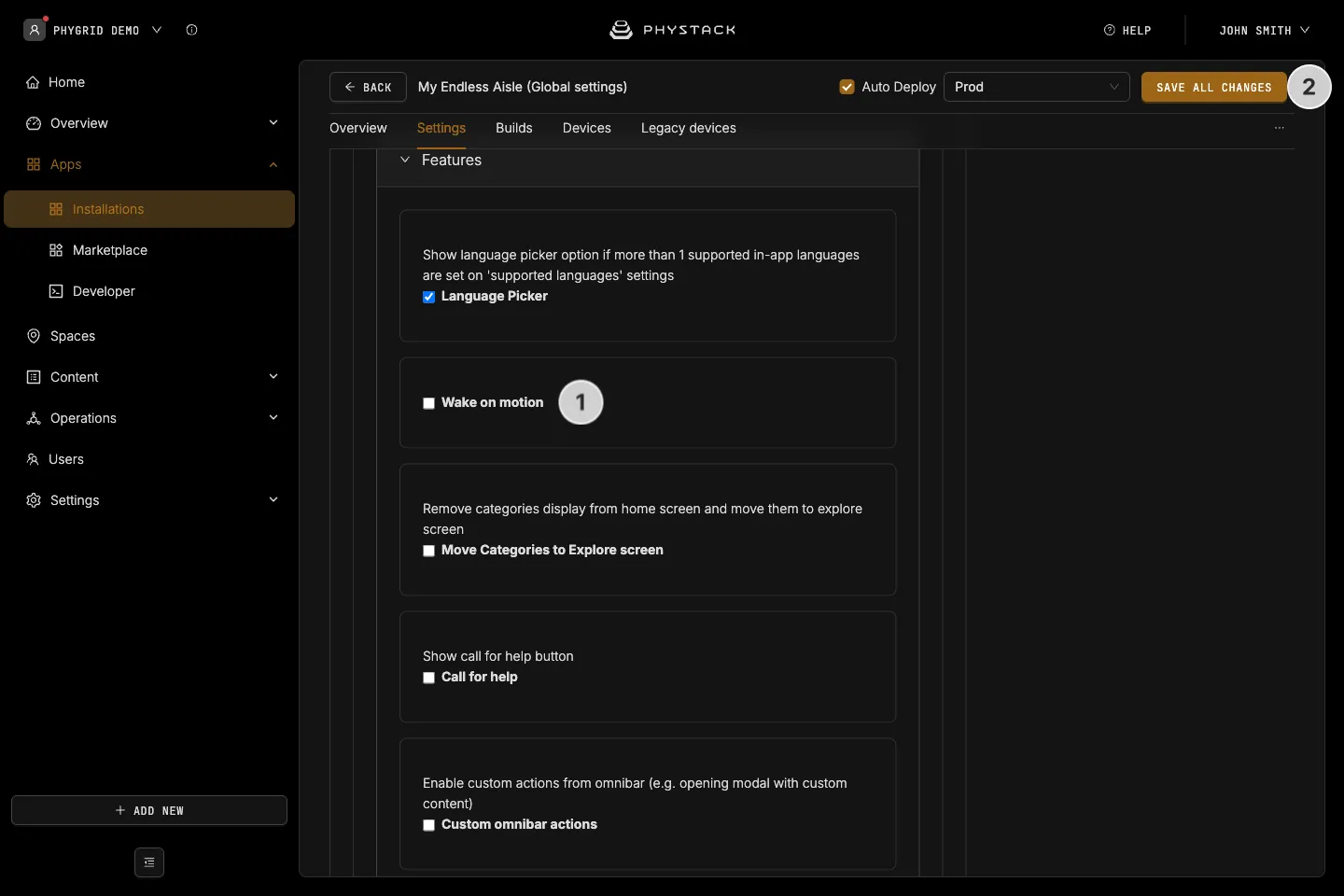
Task: Click the Apps grid icon
Action: 34,164
